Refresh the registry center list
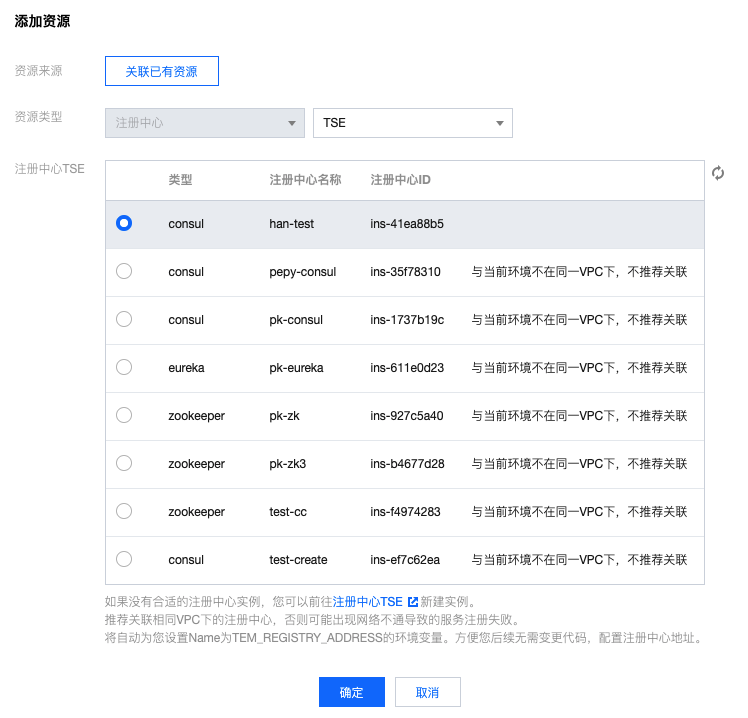This screenshot has width=748, height=718. pyautogui.click(x=717, y=173)
